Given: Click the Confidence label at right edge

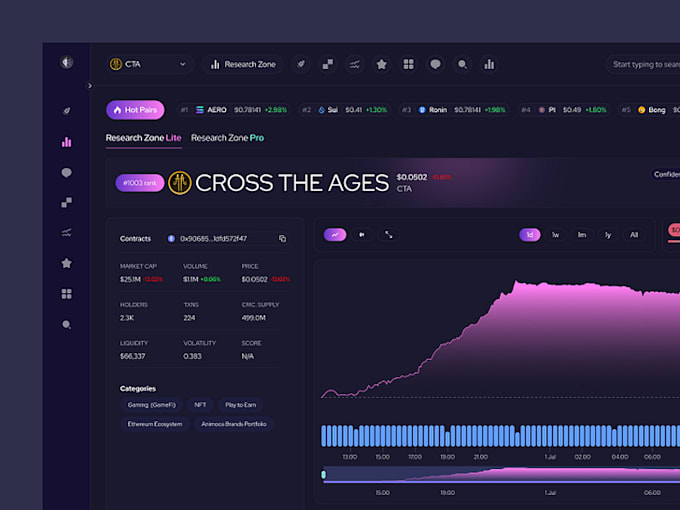Looking at the screenshot, I should click(x=667, y=174).
